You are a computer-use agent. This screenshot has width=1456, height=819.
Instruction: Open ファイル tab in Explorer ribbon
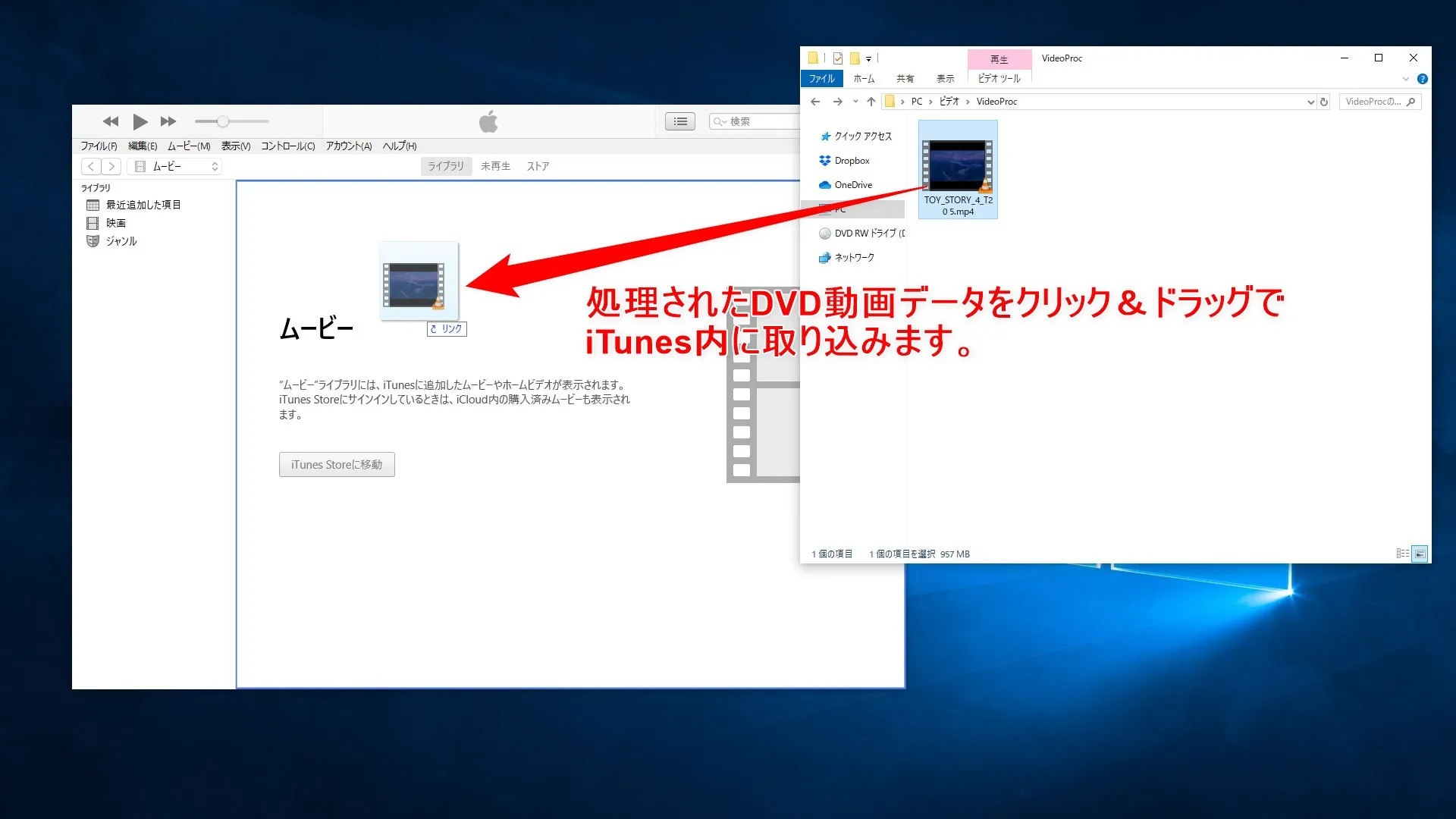[x=821, y=79]
